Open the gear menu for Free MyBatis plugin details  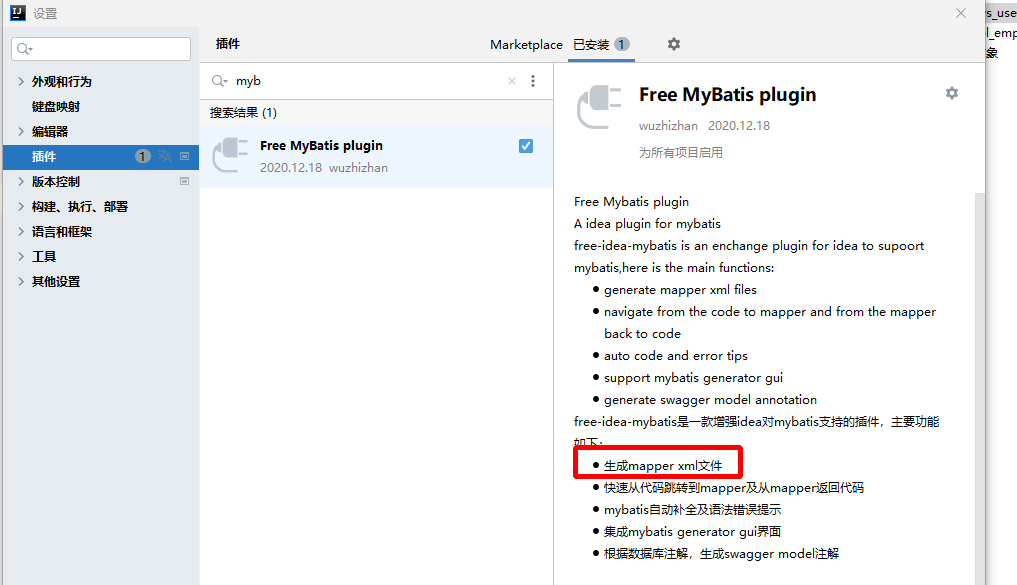point(951,93)
